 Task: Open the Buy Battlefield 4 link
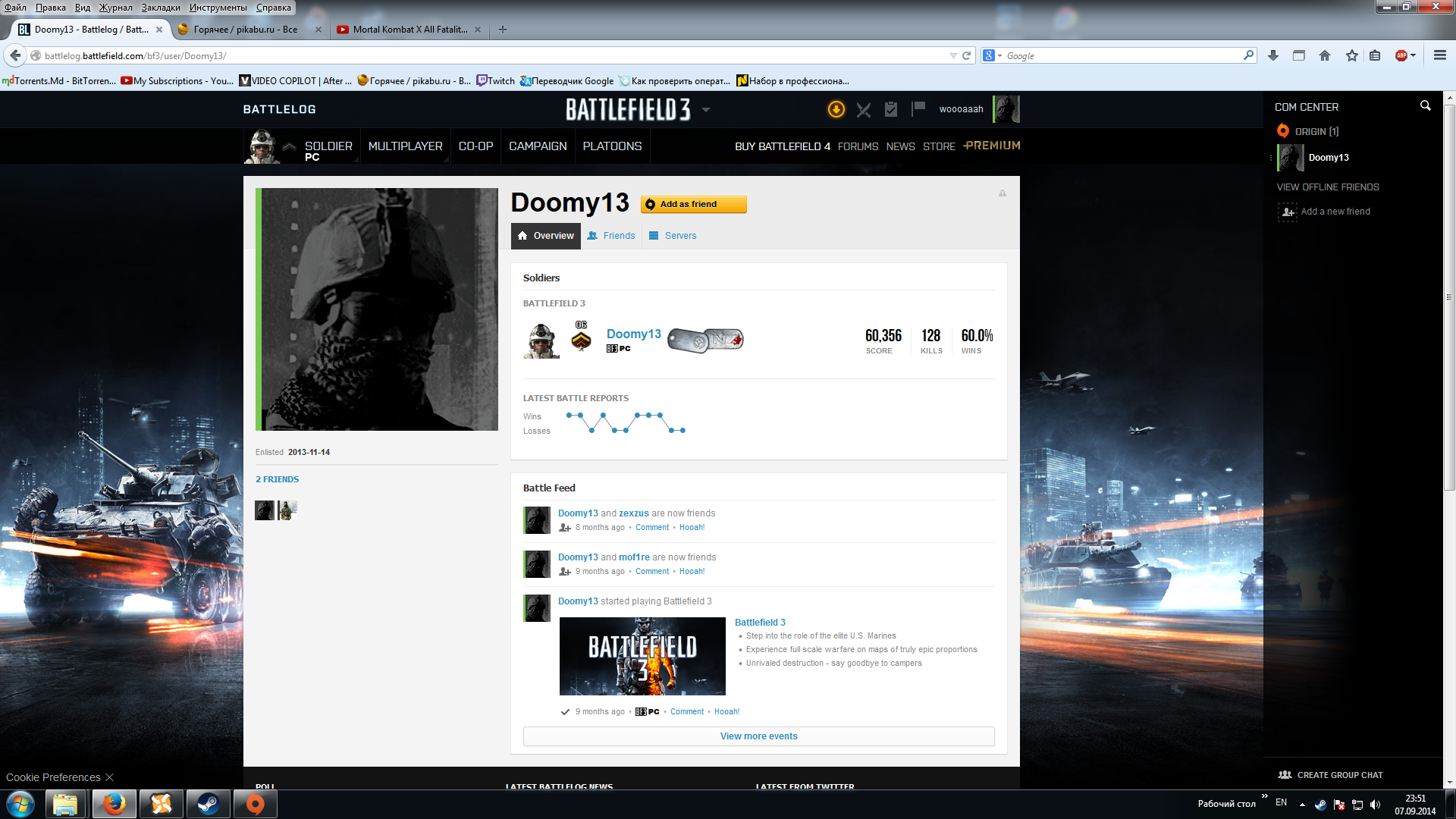(782, 146)
